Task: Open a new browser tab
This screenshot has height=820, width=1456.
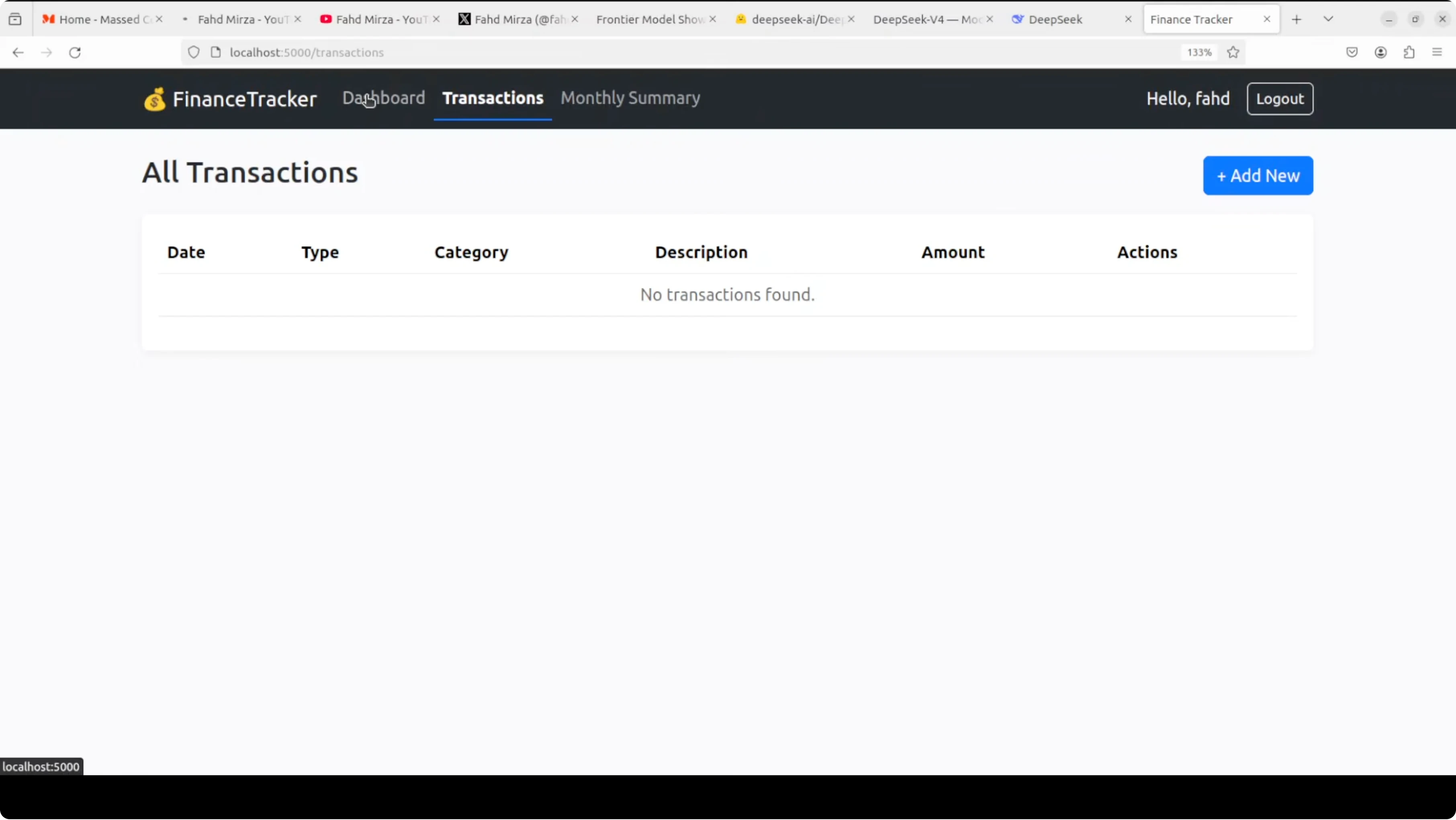Action: [x=1296, y=19]
